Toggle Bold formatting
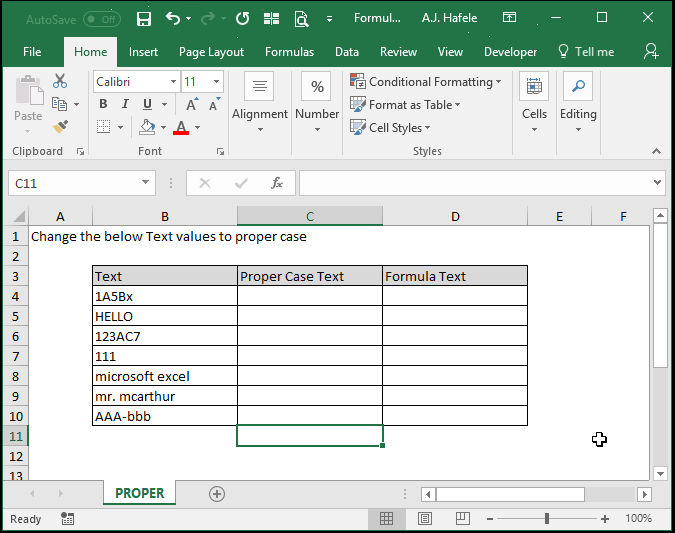 [x=103, y=104]
